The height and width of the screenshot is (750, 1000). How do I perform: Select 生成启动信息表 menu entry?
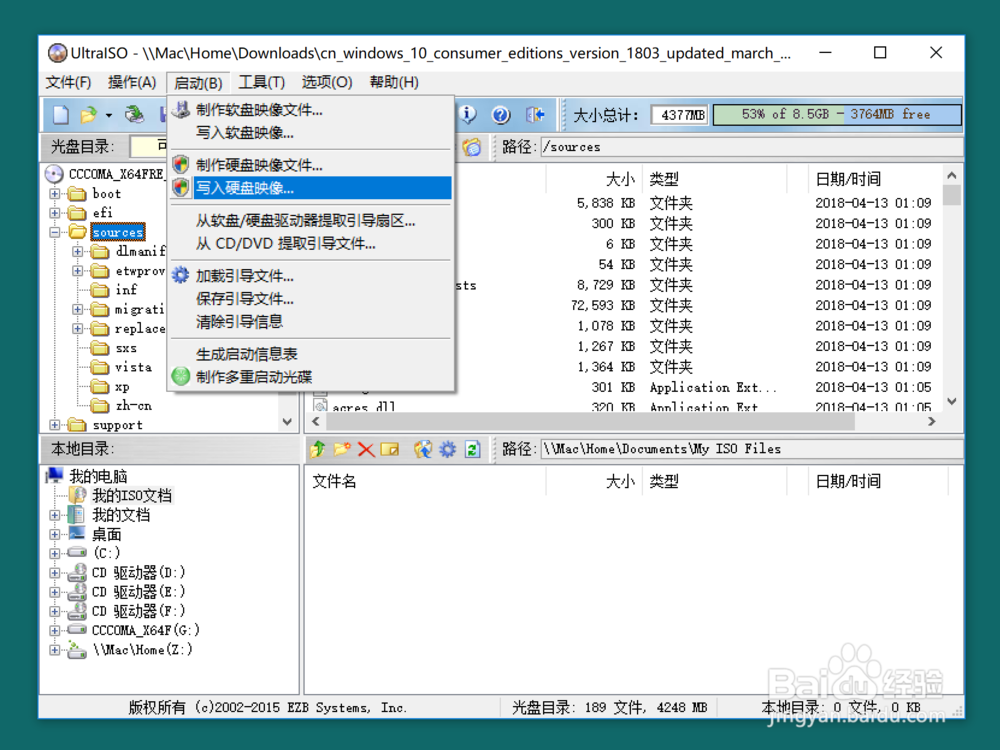[311, 354]
